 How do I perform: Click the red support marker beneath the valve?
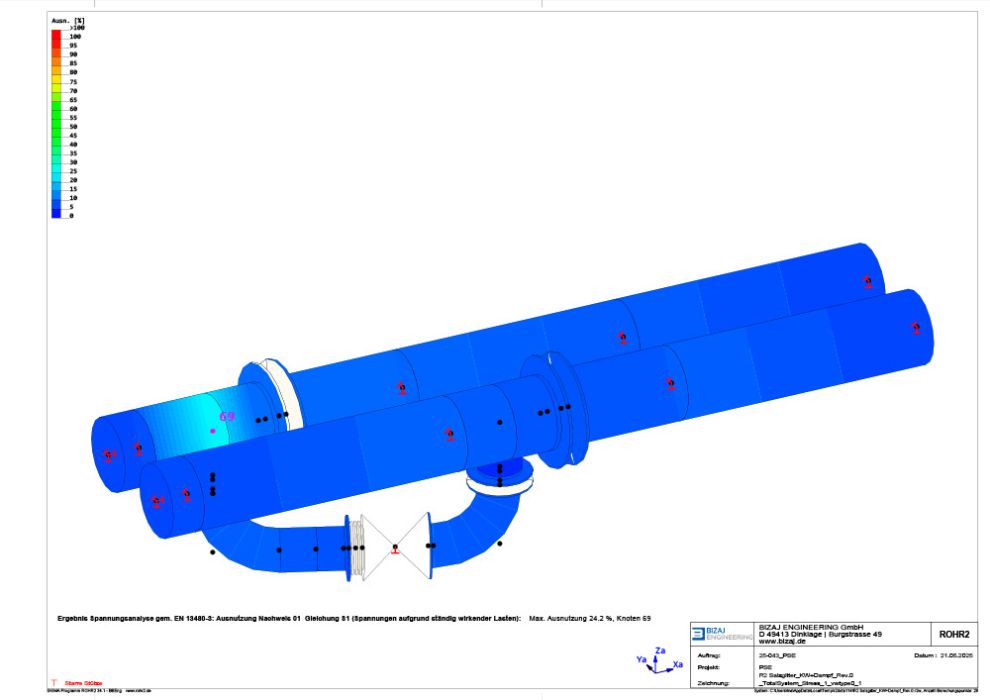(x=396, y=551)
